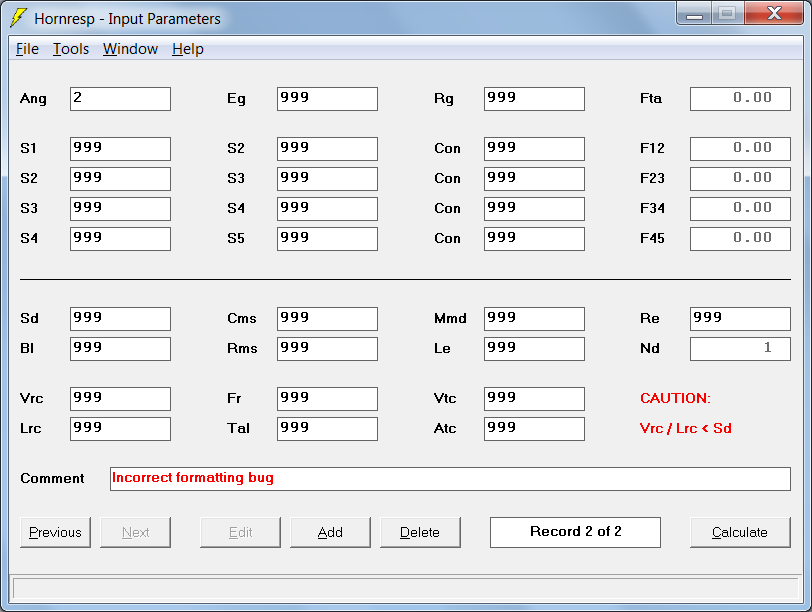Screen dimensions: 812x612
Task: Click the greyed Edit button
Action: [x=240, y=532]
